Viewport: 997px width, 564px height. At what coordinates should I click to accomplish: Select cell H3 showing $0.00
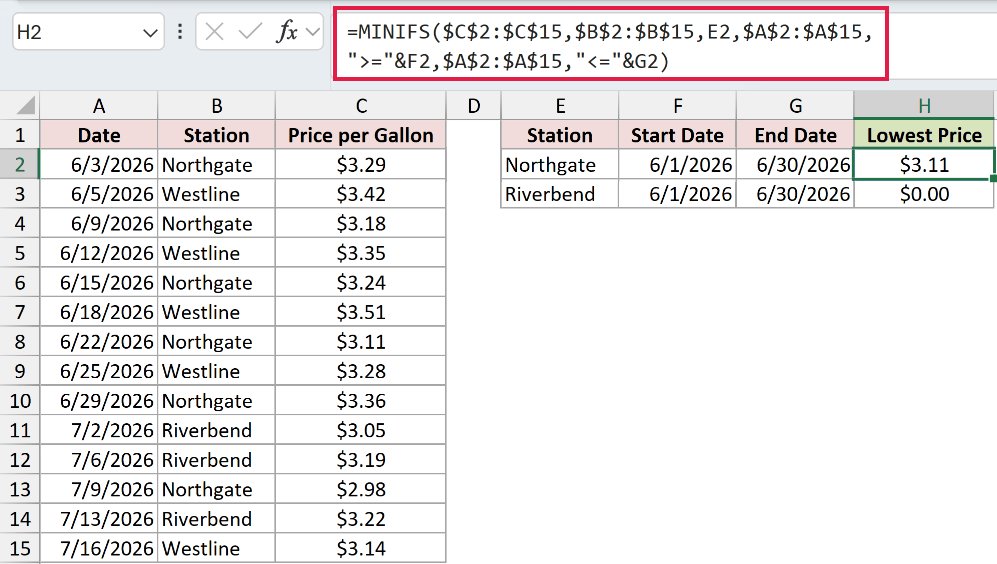pyautogui.click(x=924, y=194)
